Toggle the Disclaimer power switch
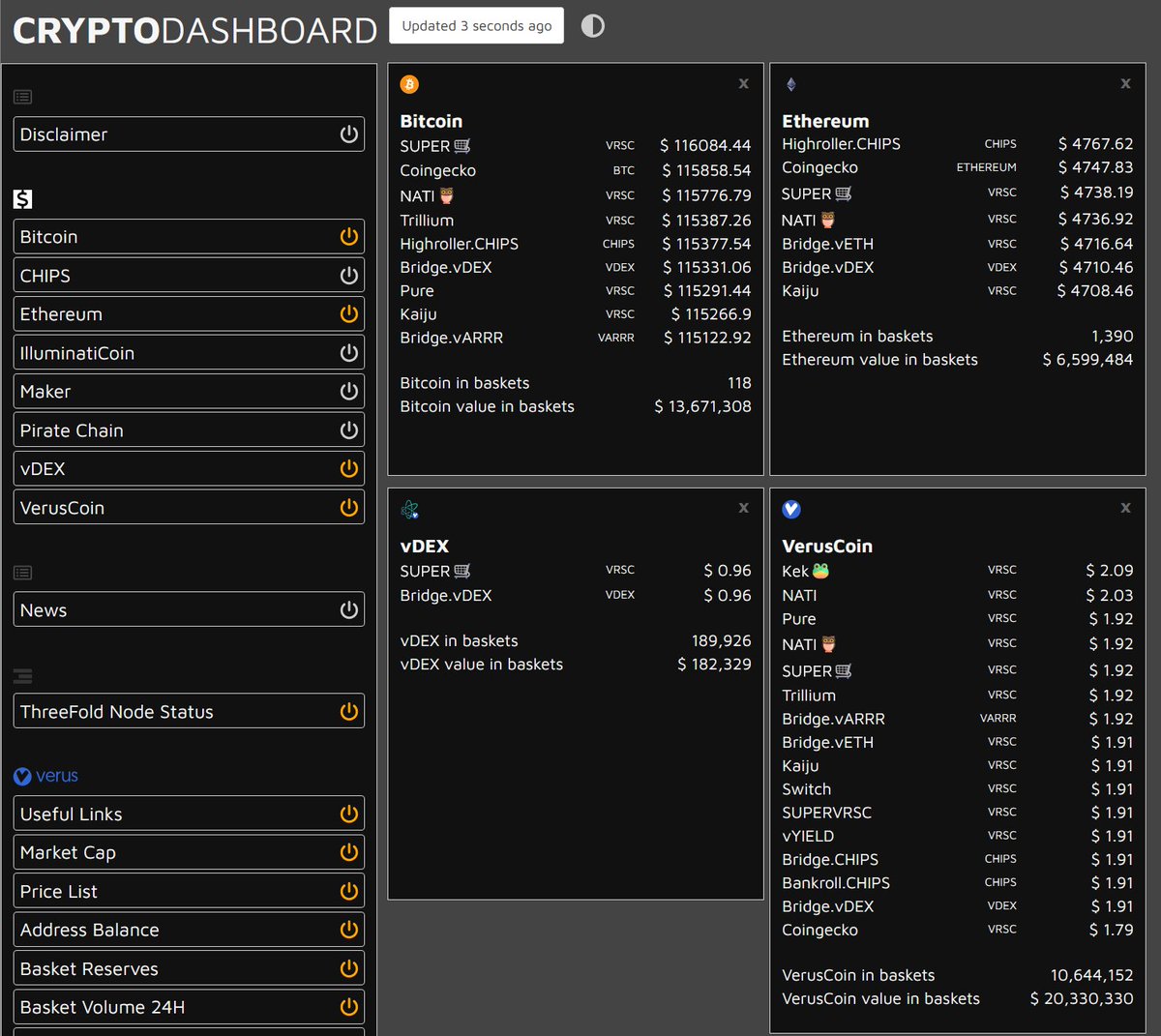 349,134
